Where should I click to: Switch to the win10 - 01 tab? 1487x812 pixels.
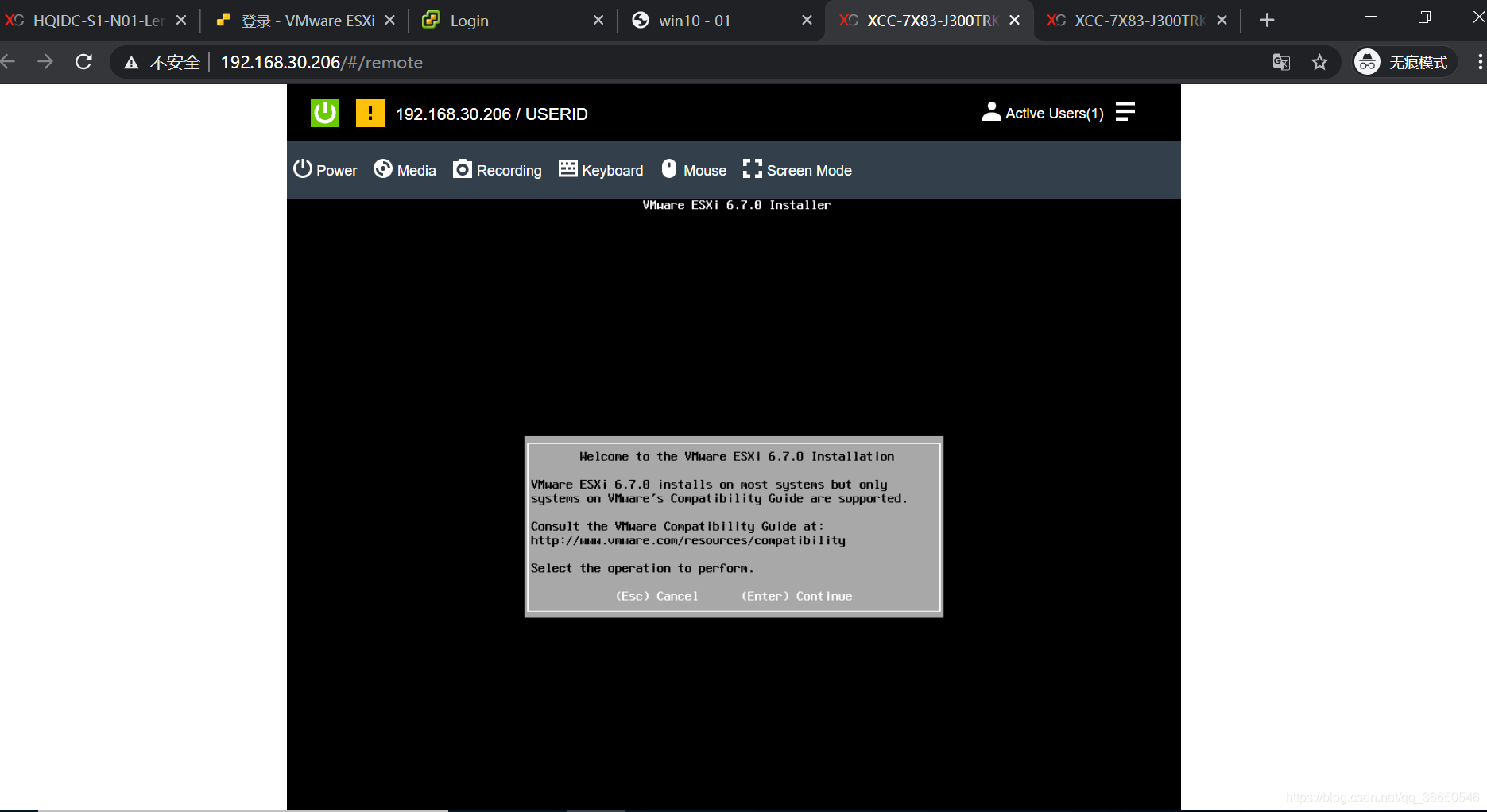pos(721,21)
